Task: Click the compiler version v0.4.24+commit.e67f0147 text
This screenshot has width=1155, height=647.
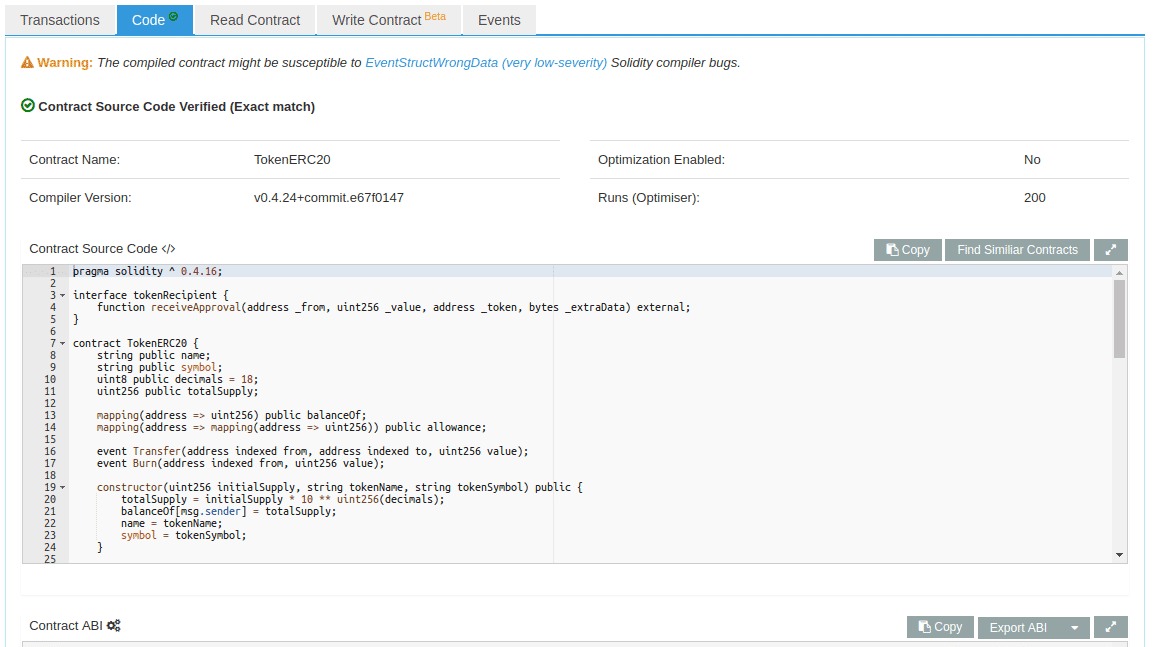Action: (329, 197)
